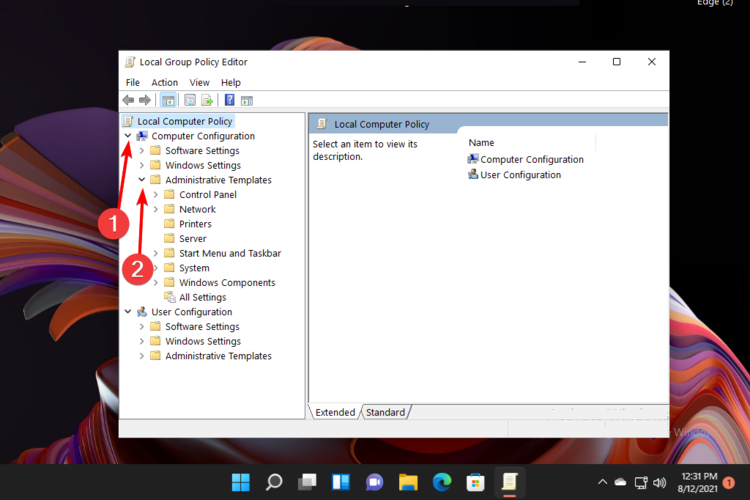The image size is (750, 500).
Task: Select Administrative Templates under User Configuration
Action: [218, 356]
